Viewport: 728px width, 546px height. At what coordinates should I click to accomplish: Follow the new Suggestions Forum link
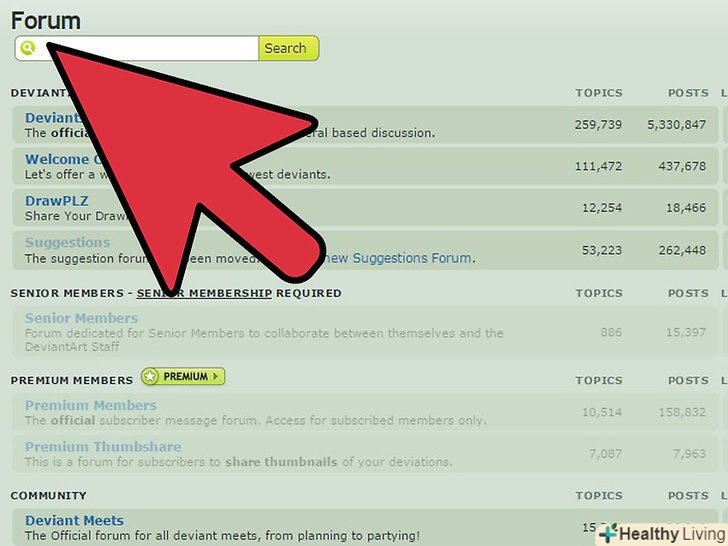(x=398, y=258)
